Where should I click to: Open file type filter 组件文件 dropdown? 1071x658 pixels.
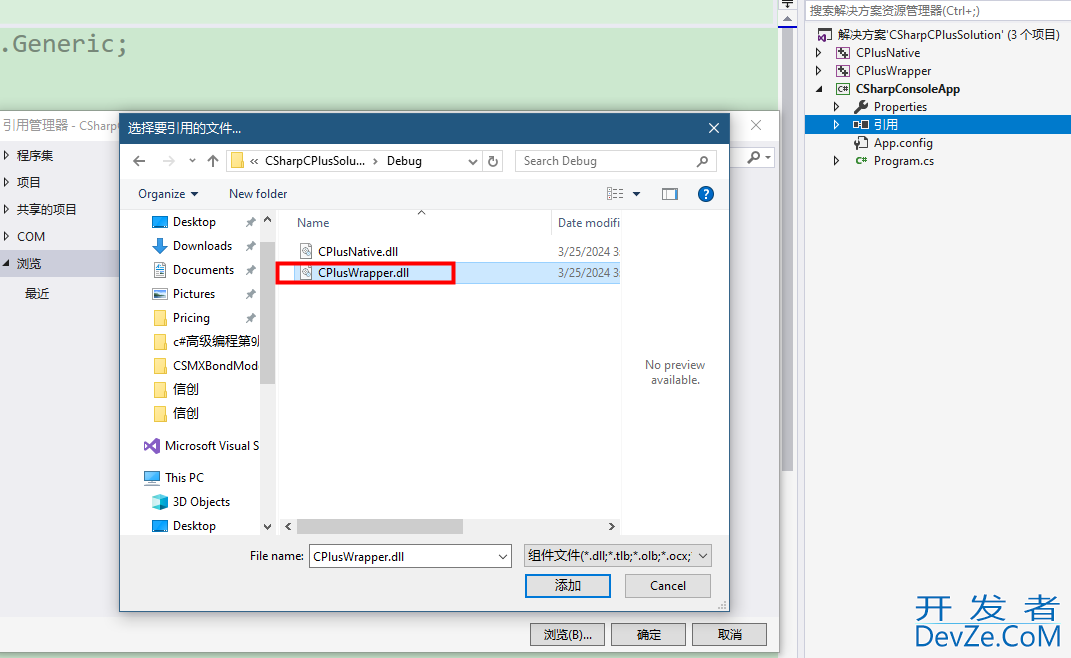click(617, 556)
